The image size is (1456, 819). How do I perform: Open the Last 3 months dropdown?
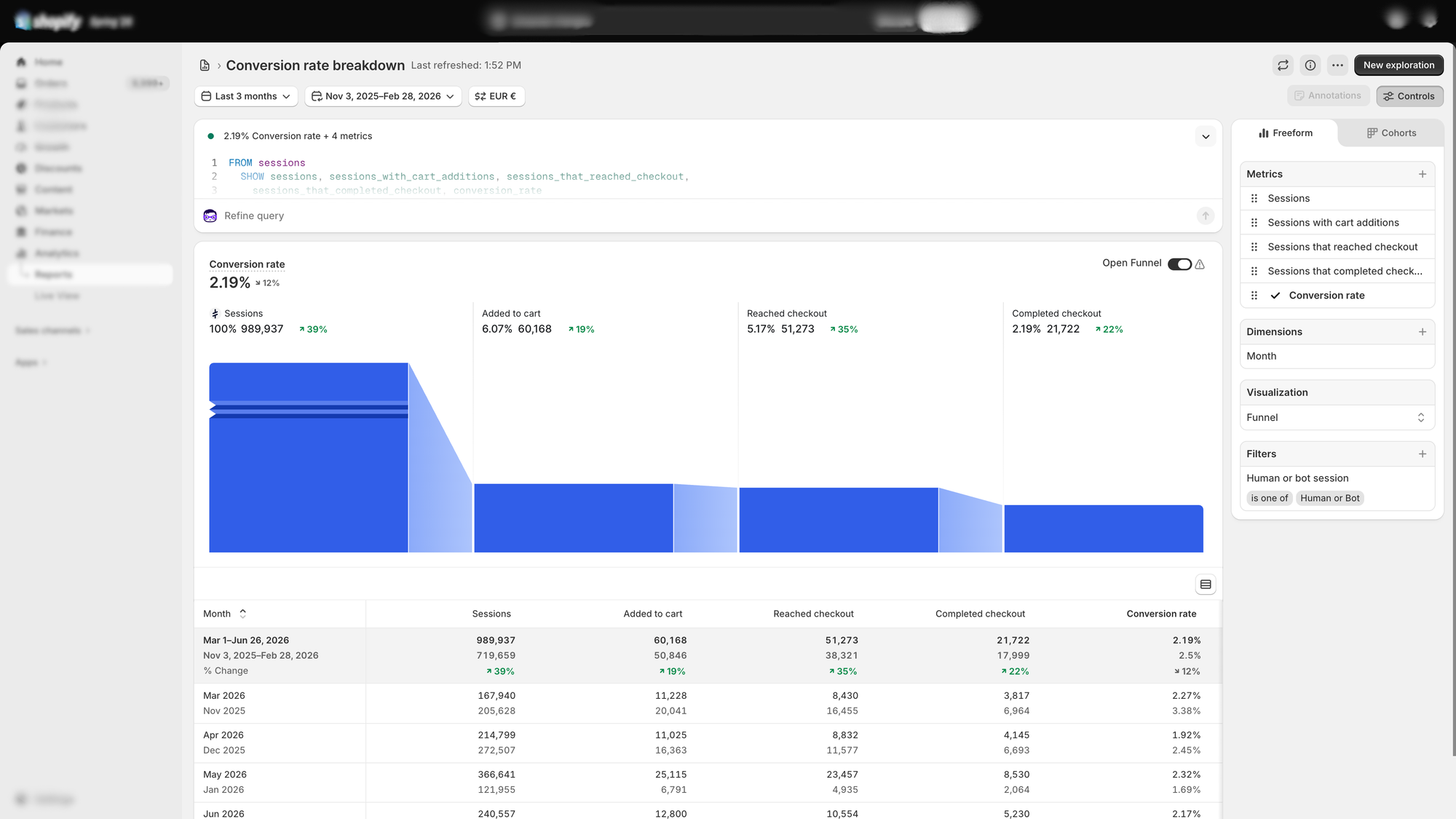246,96
